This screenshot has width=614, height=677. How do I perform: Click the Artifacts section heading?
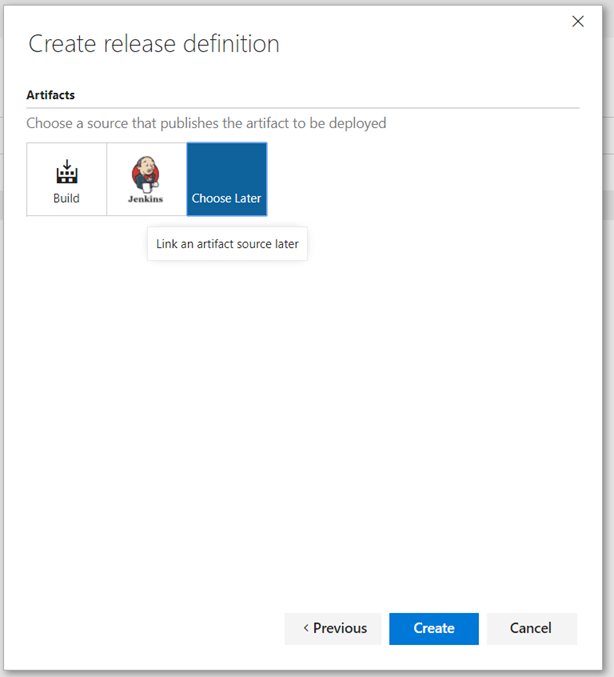[51, 95]
